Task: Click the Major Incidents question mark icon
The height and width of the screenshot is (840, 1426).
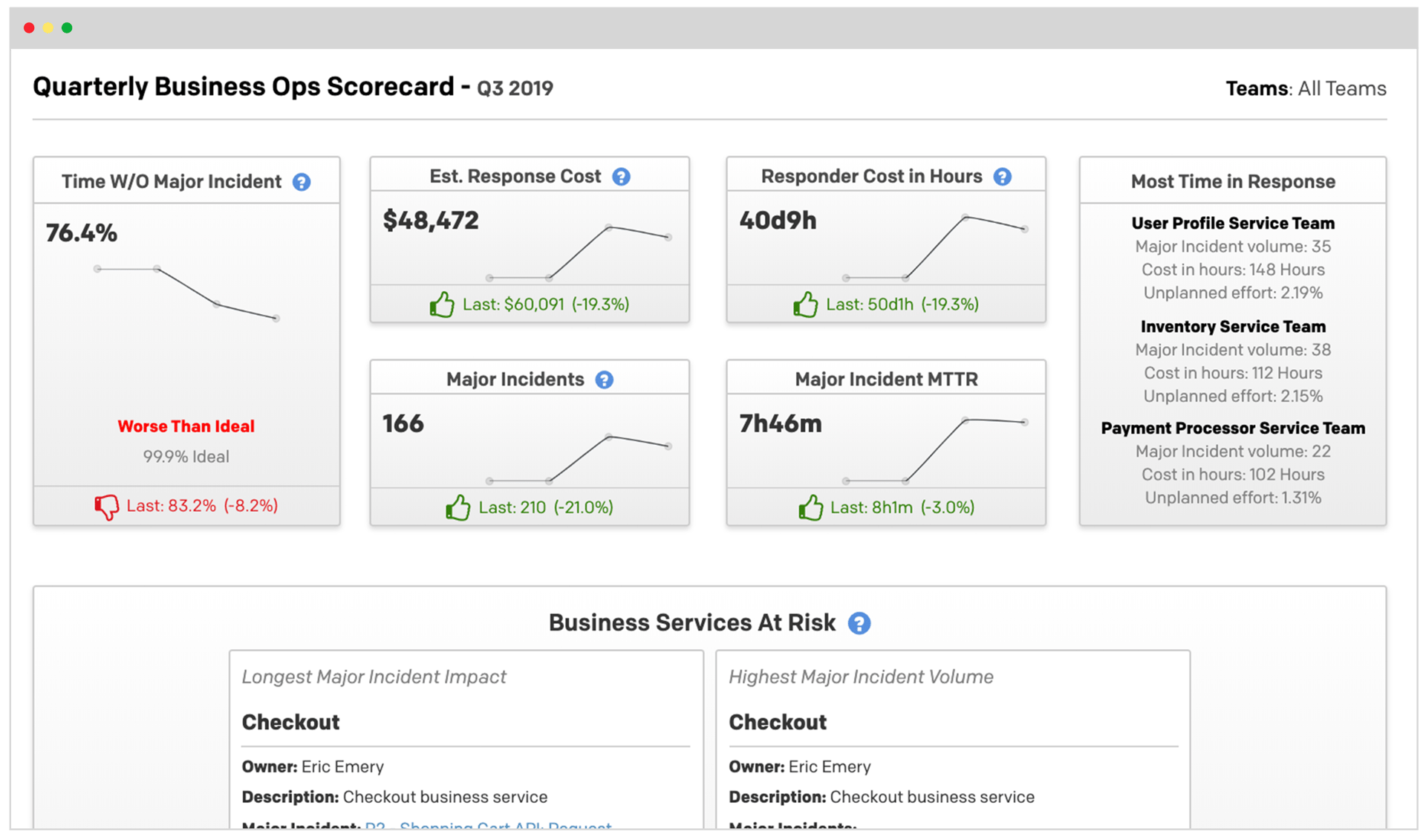Action: [605, 380]
